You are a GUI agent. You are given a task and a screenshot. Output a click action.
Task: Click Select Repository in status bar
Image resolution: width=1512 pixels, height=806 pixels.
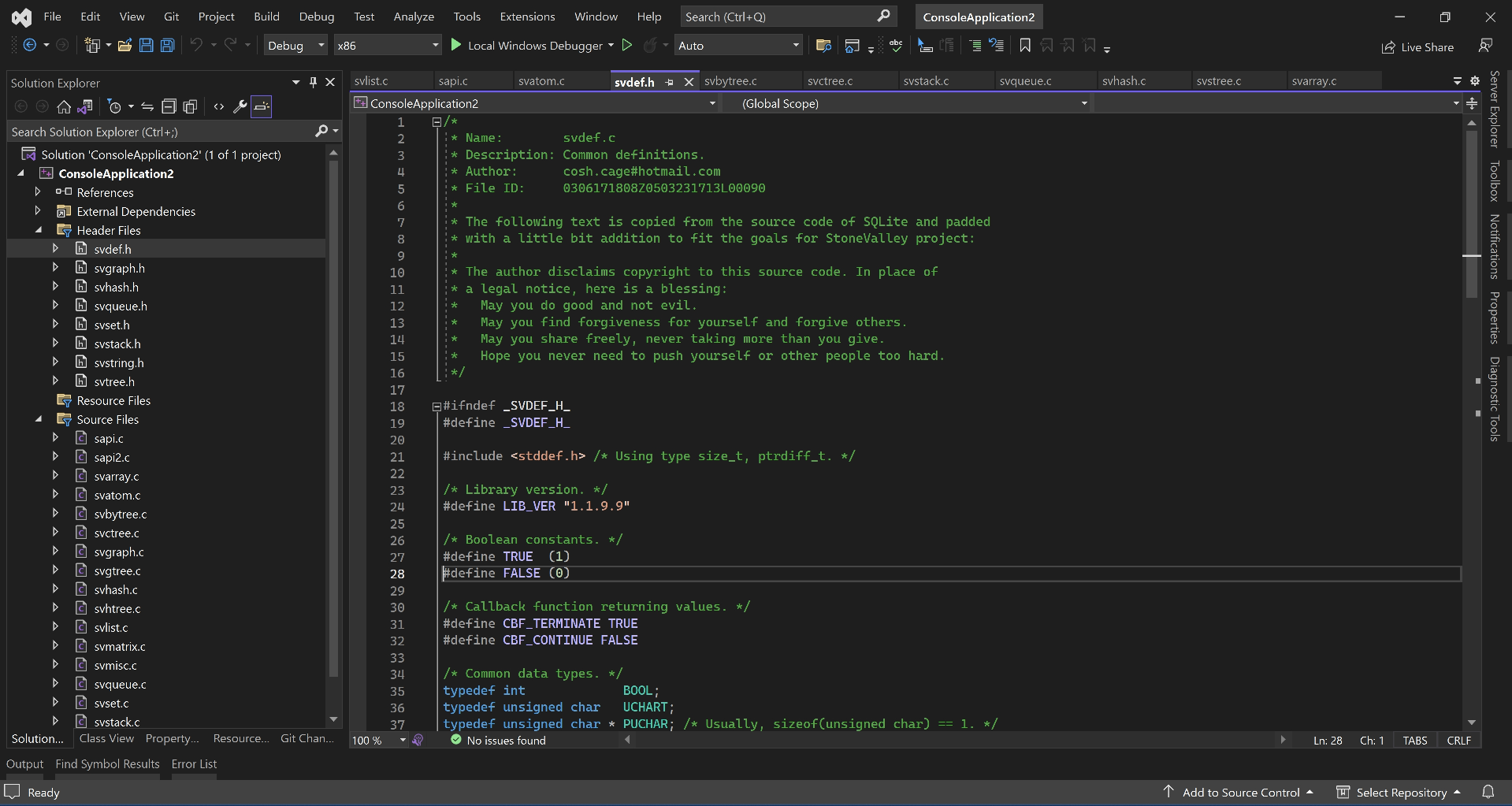click(x=1399, y=793)
